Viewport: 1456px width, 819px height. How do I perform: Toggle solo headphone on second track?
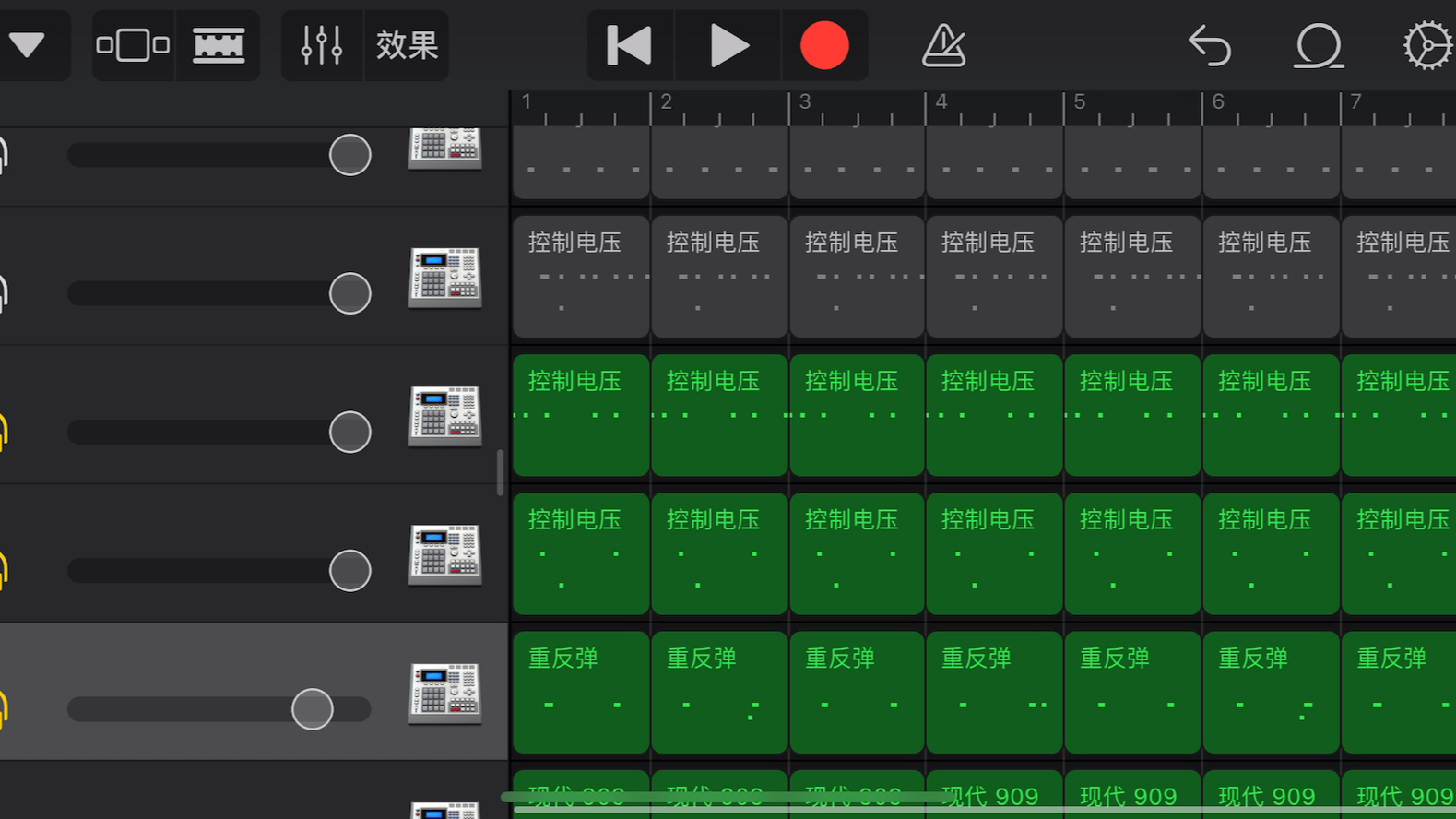coord(4,292)
